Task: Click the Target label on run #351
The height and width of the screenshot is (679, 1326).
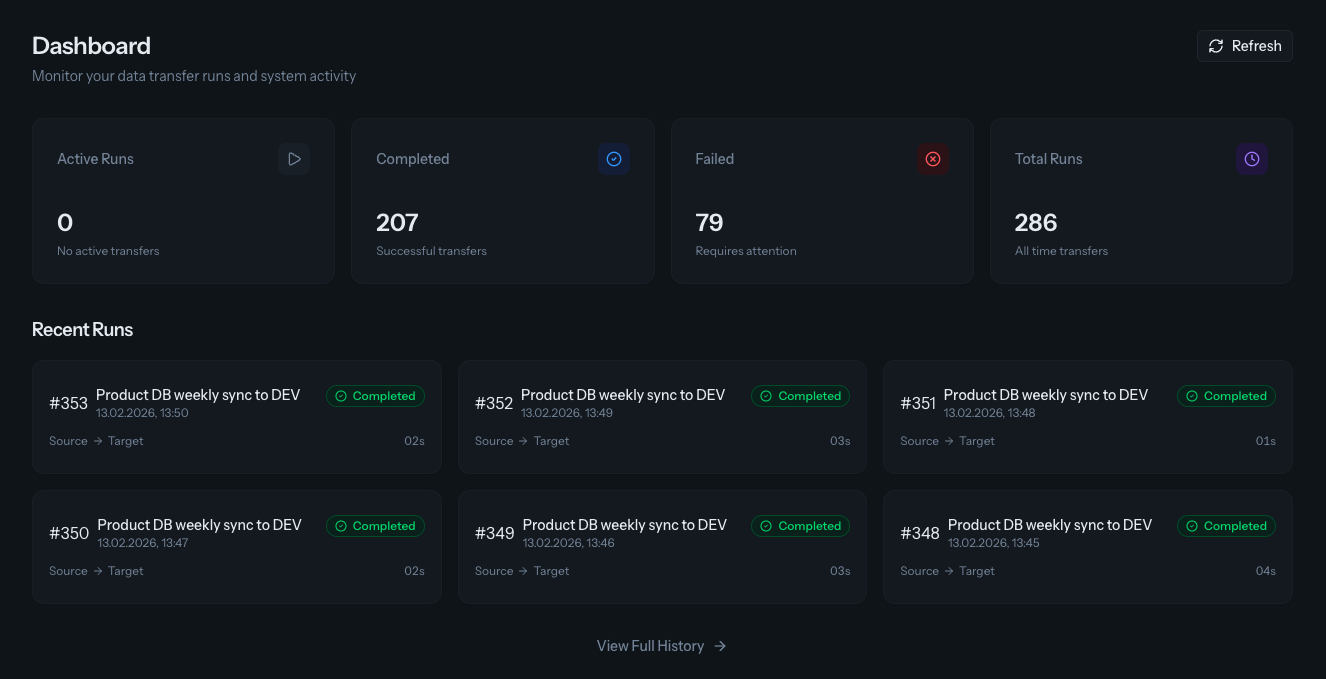Action: pyautogui.click(x=976, y=441)
